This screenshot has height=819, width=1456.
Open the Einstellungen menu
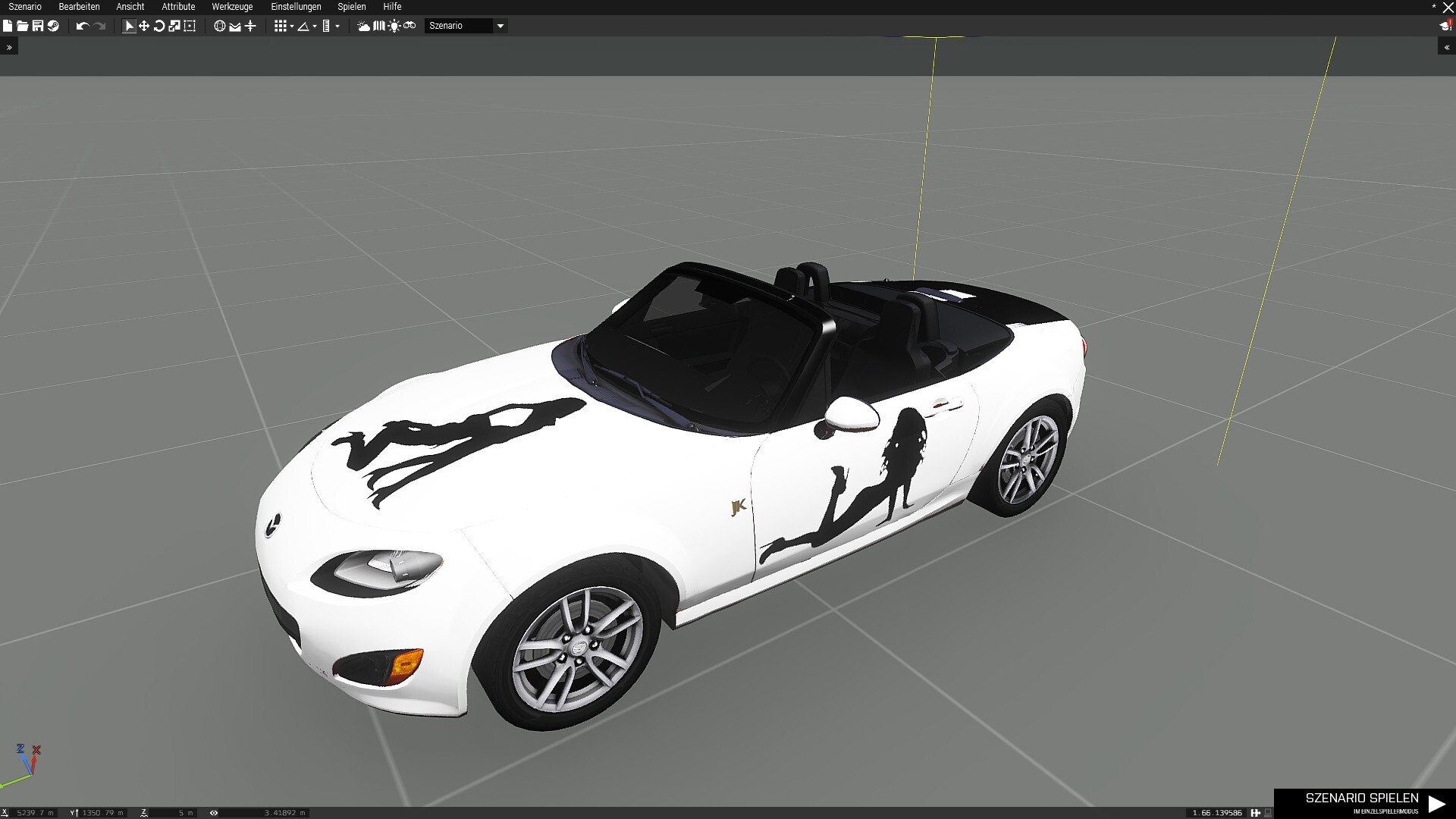[296, 7]
